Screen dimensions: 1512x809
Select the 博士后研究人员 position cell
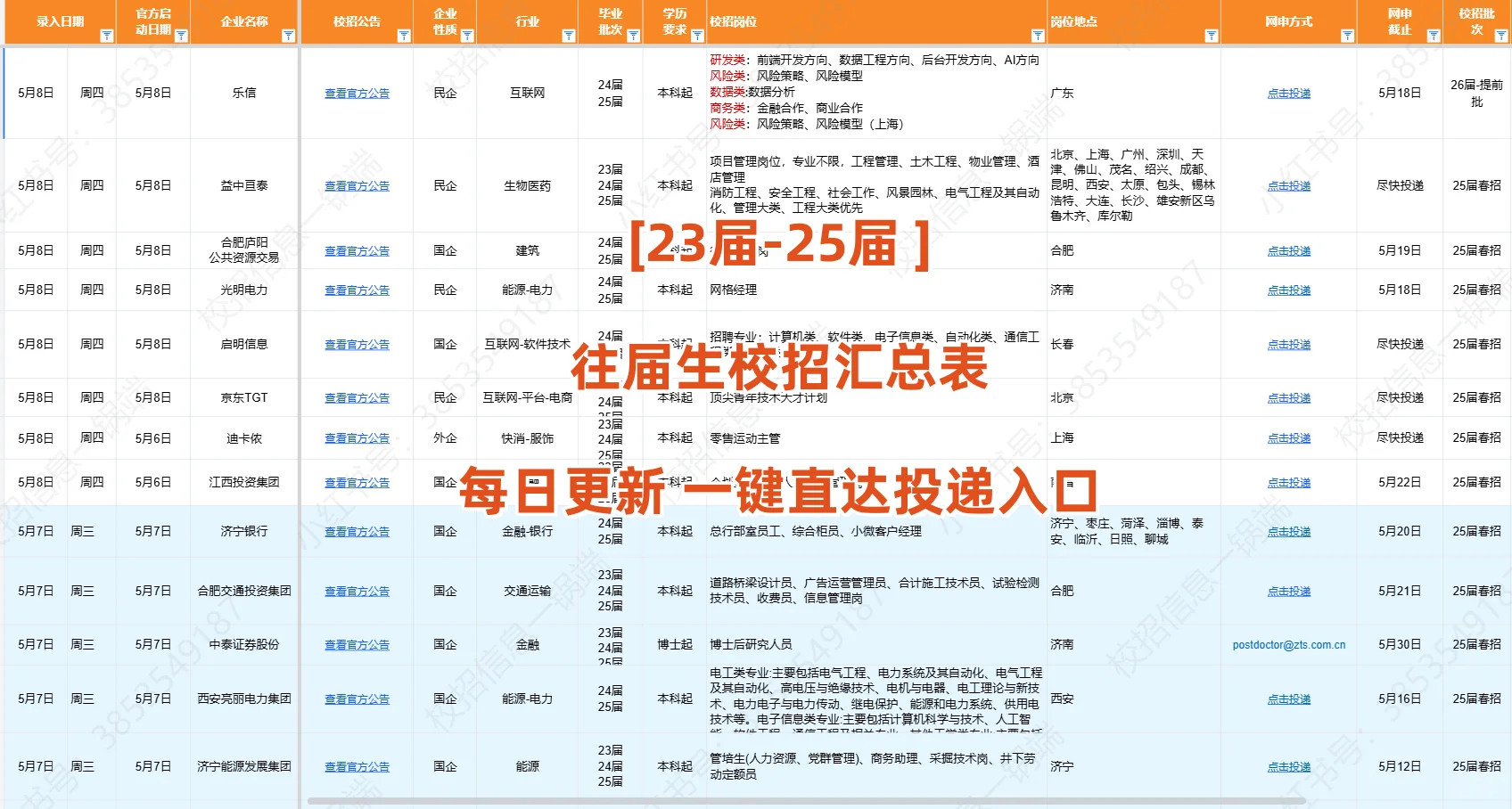pos(875,644)
